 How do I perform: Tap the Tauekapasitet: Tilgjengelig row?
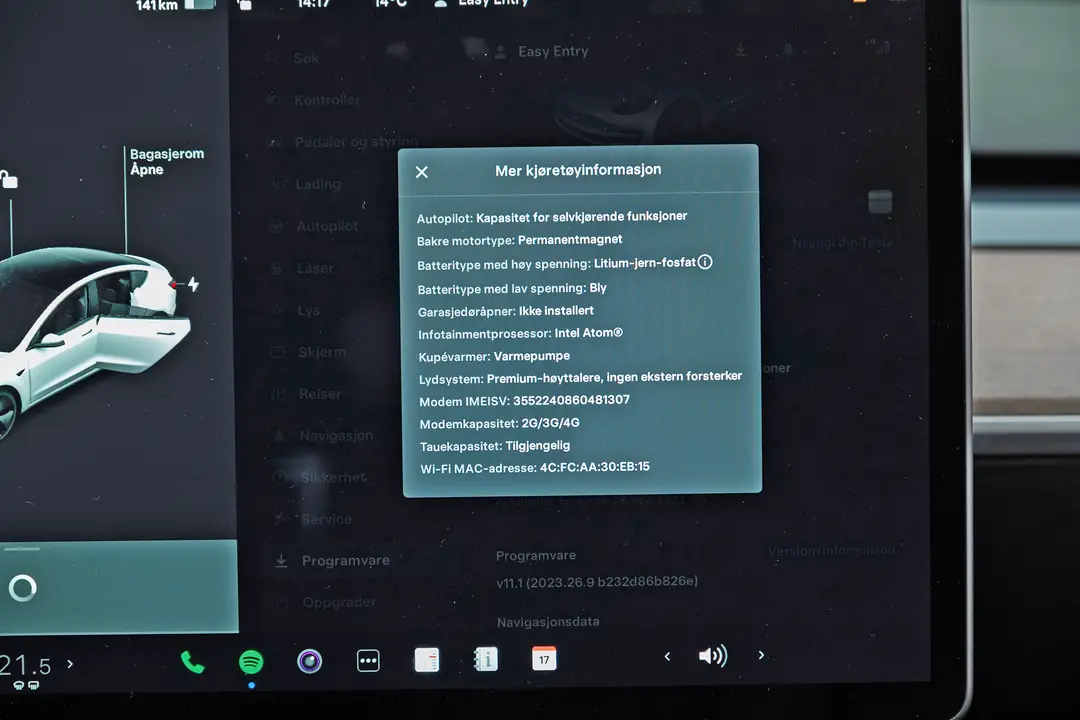coord(495,446)
